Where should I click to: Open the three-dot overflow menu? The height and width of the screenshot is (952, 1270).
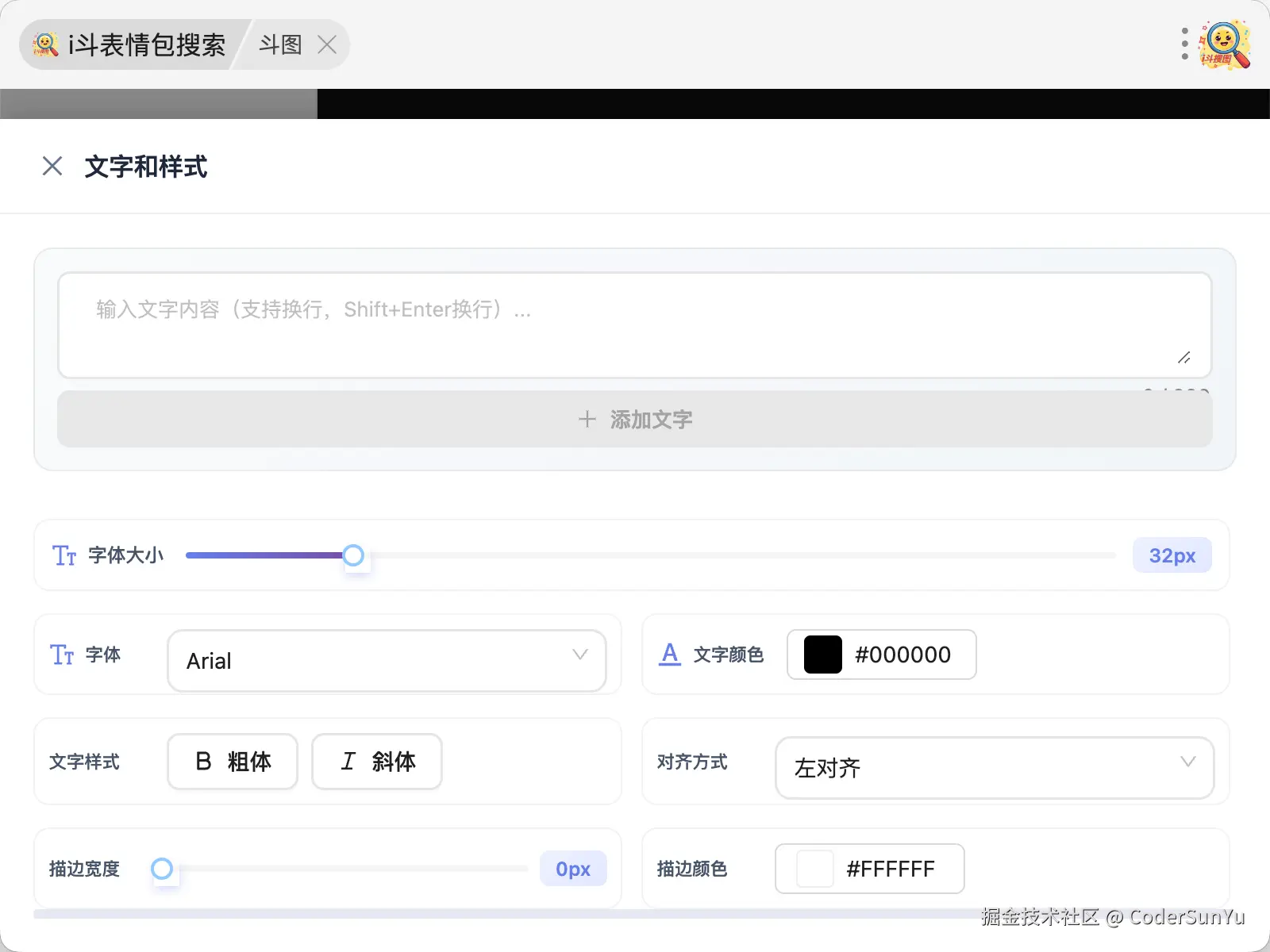point(1183,45)
